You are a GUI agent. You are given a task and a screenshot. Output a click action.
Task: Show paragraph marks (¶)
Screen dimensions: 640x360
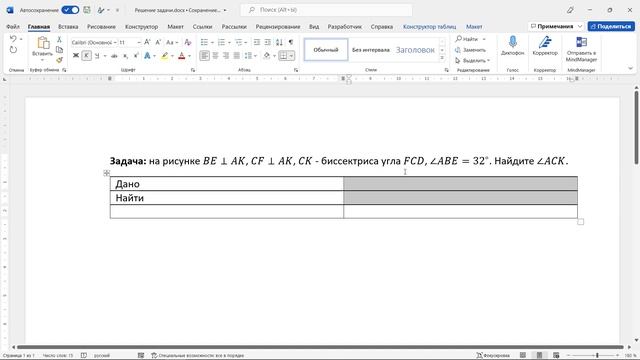291,42
